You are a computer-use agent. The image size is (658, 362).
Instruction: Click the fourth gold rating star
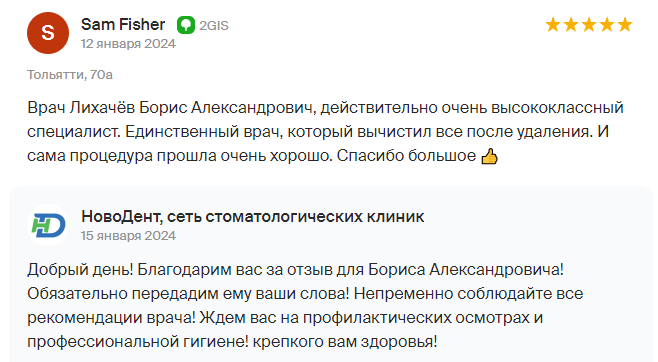607,25
